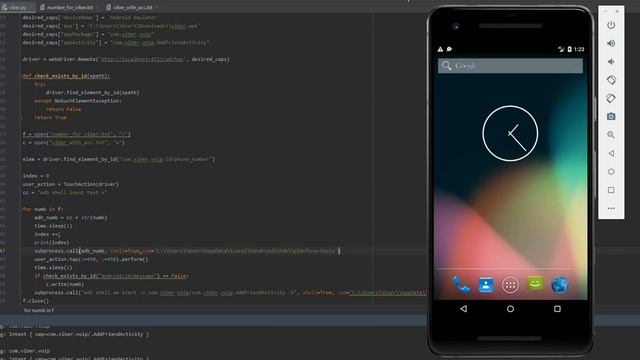
Task: Tap the Android home navigation button on the phone screen
Action: coord(510,309)
